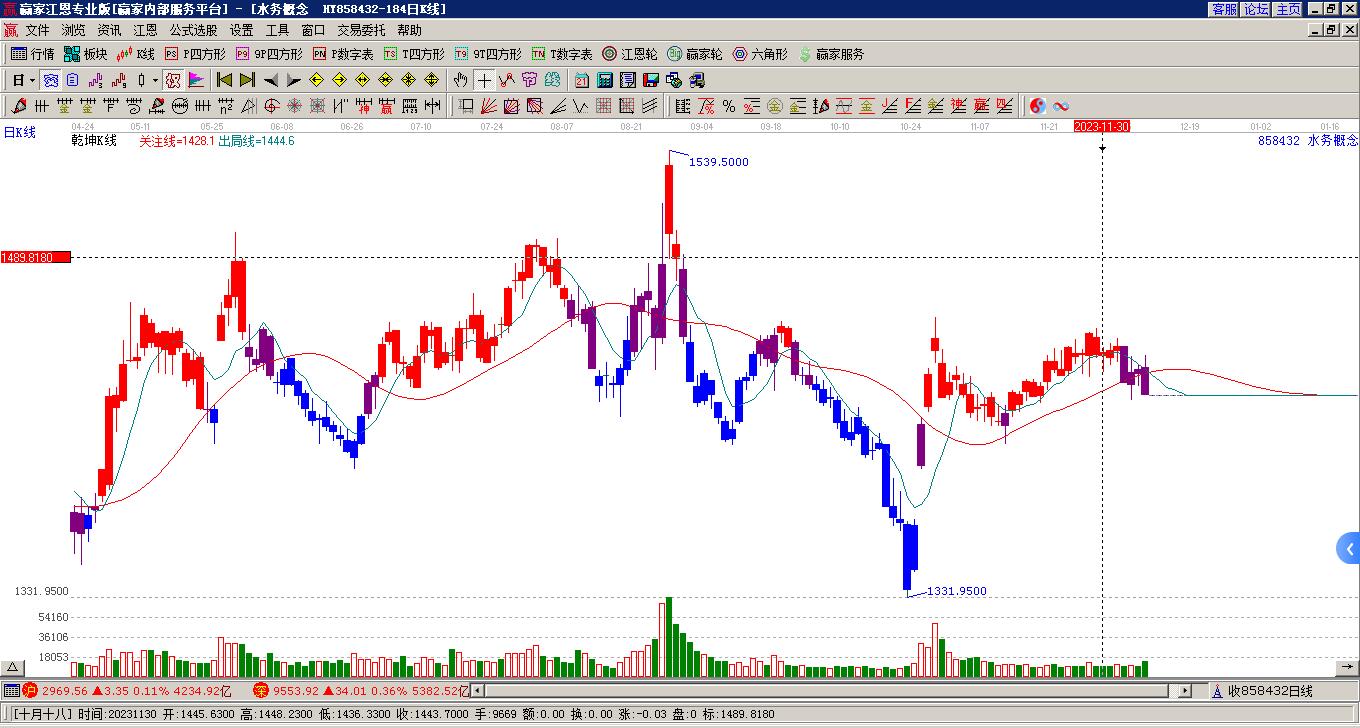
Task: Open the calendar icon showing 21
Action: 582,80
